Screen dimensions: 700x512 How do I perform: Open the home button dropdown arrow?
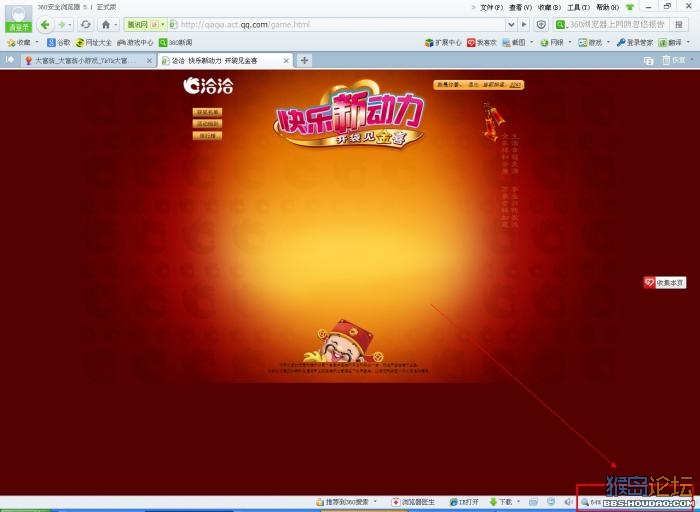click(x=116, y=25)
